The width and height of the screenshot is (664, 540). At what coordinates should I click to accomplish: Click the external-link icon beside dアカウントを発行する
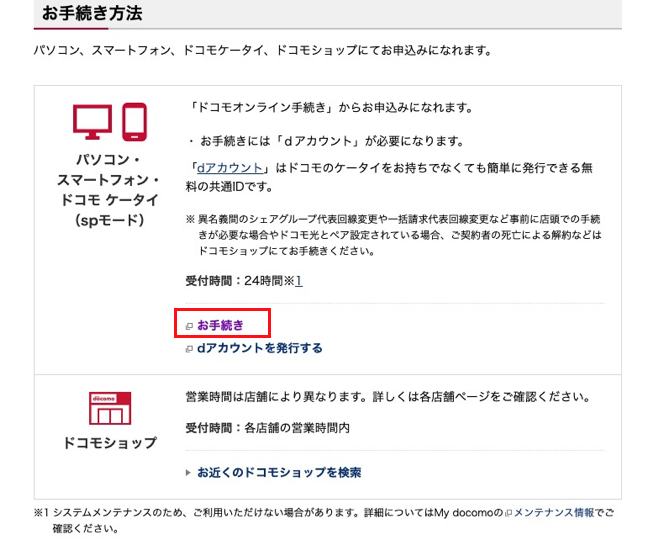[x=189, y=349]
